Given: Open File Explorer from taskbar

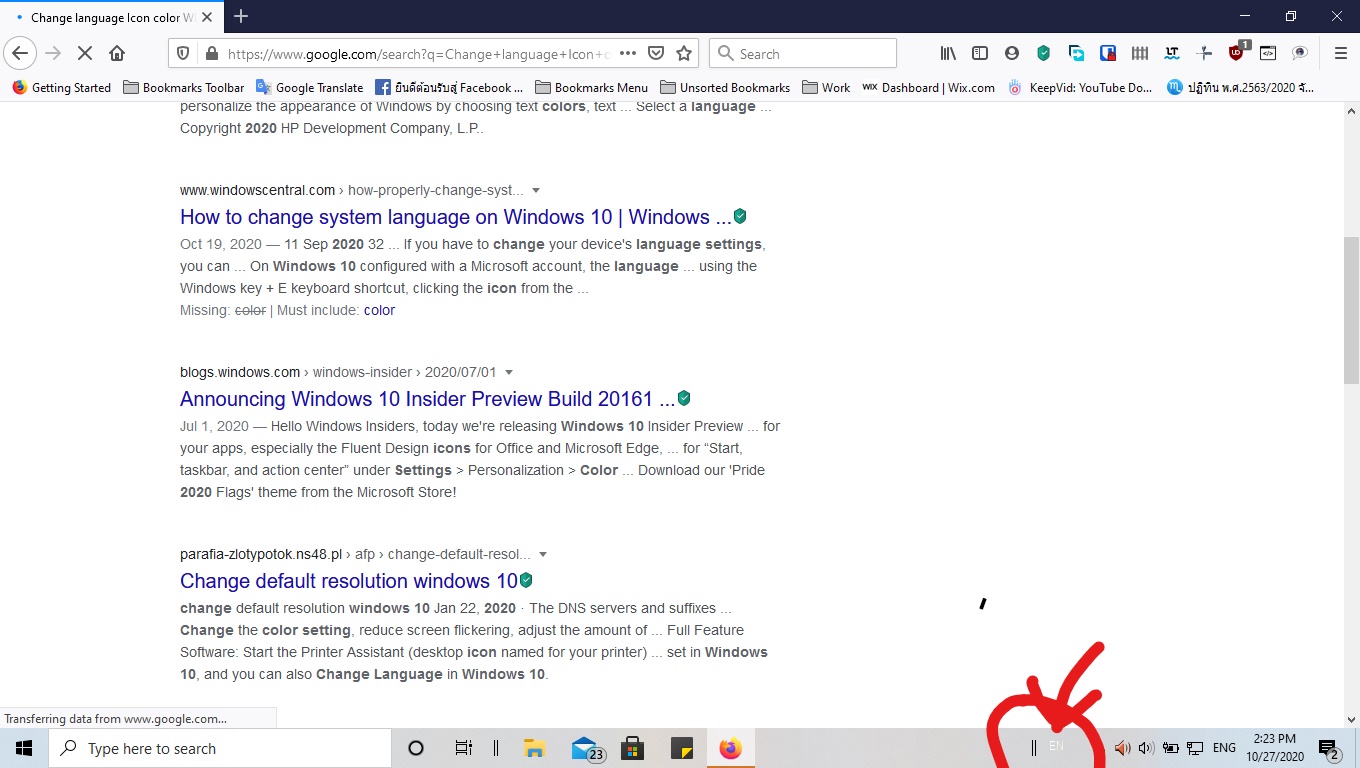Looking at the screenshot, I should [534, 748].
